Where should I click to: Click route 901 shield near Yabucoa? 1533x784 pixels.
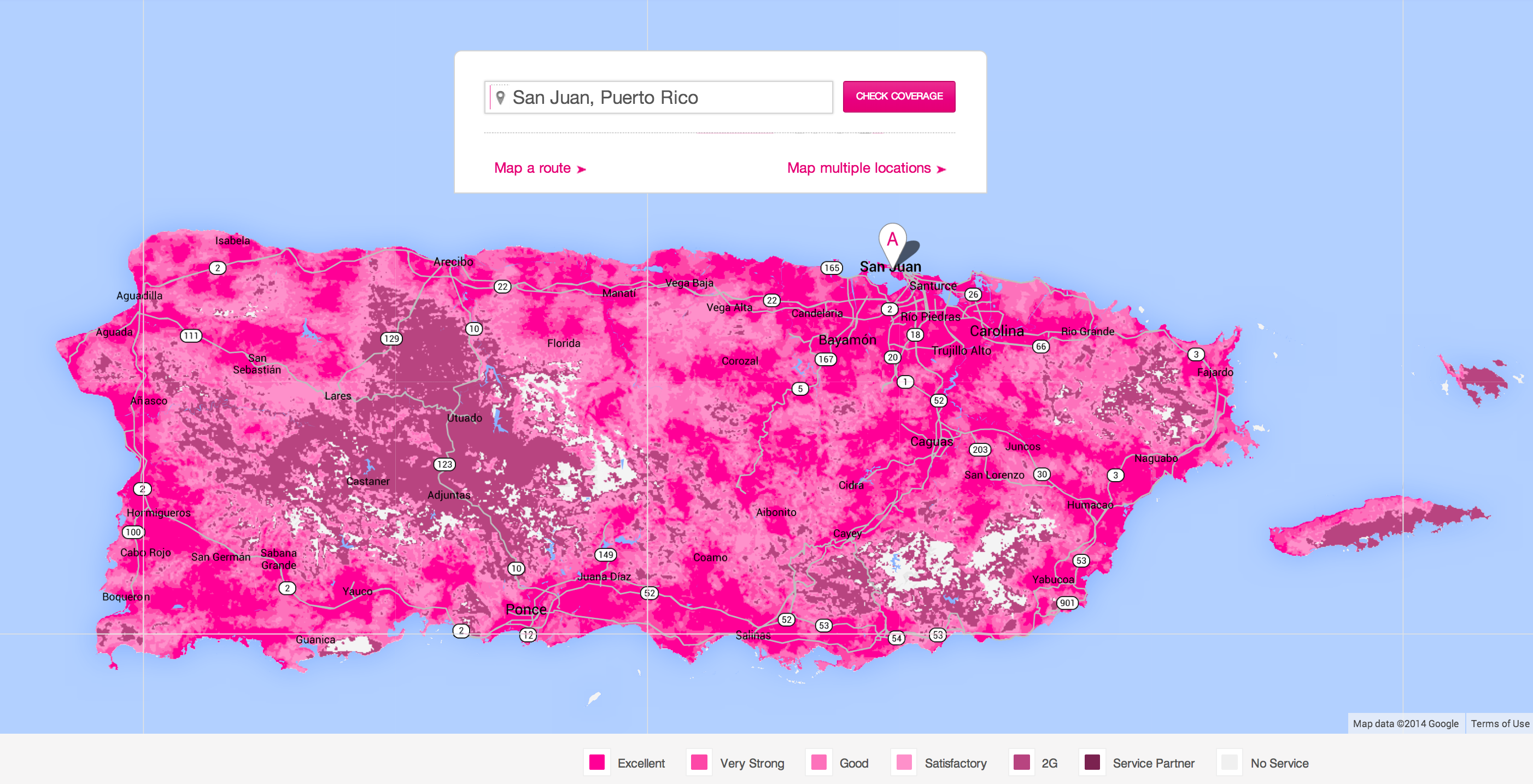tap(1067, 602)
